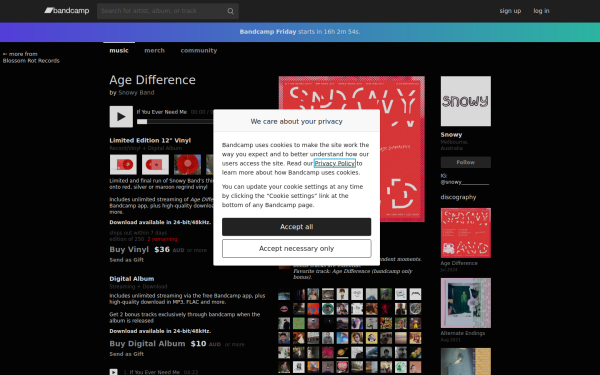This screenshot has width=600, height=375.
Task: Open the third red record thumbnail
Action: (188, 165)
